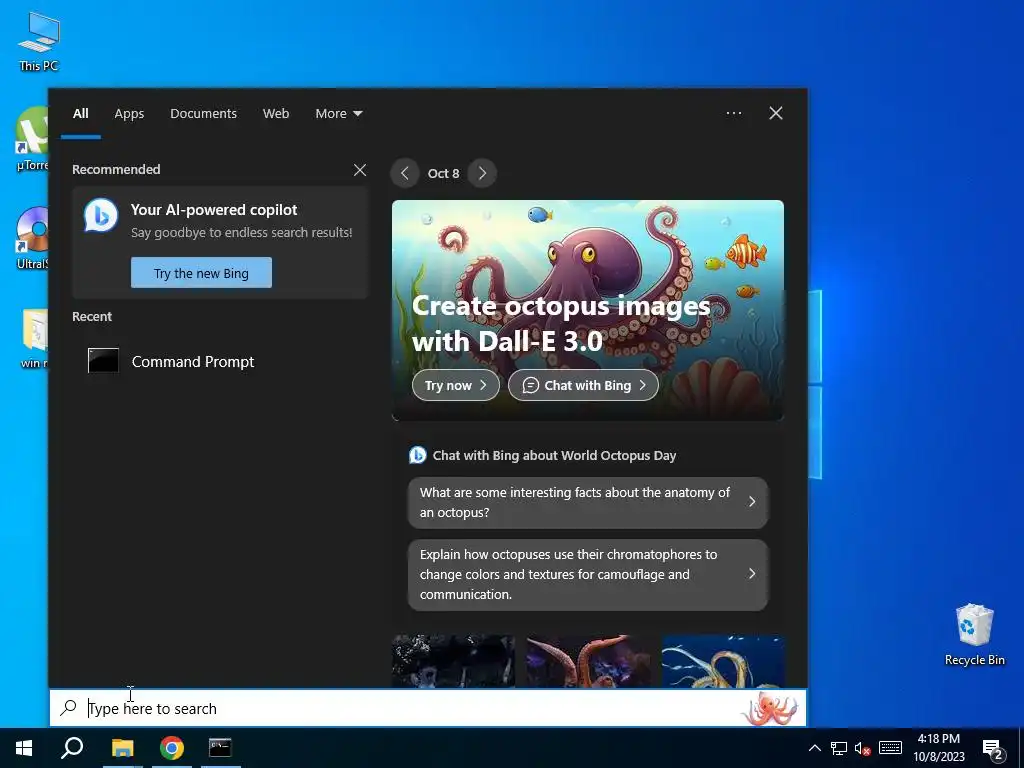This screenshot has width=1024, height=768.
Task: Open This PC desktop icon
Action: click(39, 40)
